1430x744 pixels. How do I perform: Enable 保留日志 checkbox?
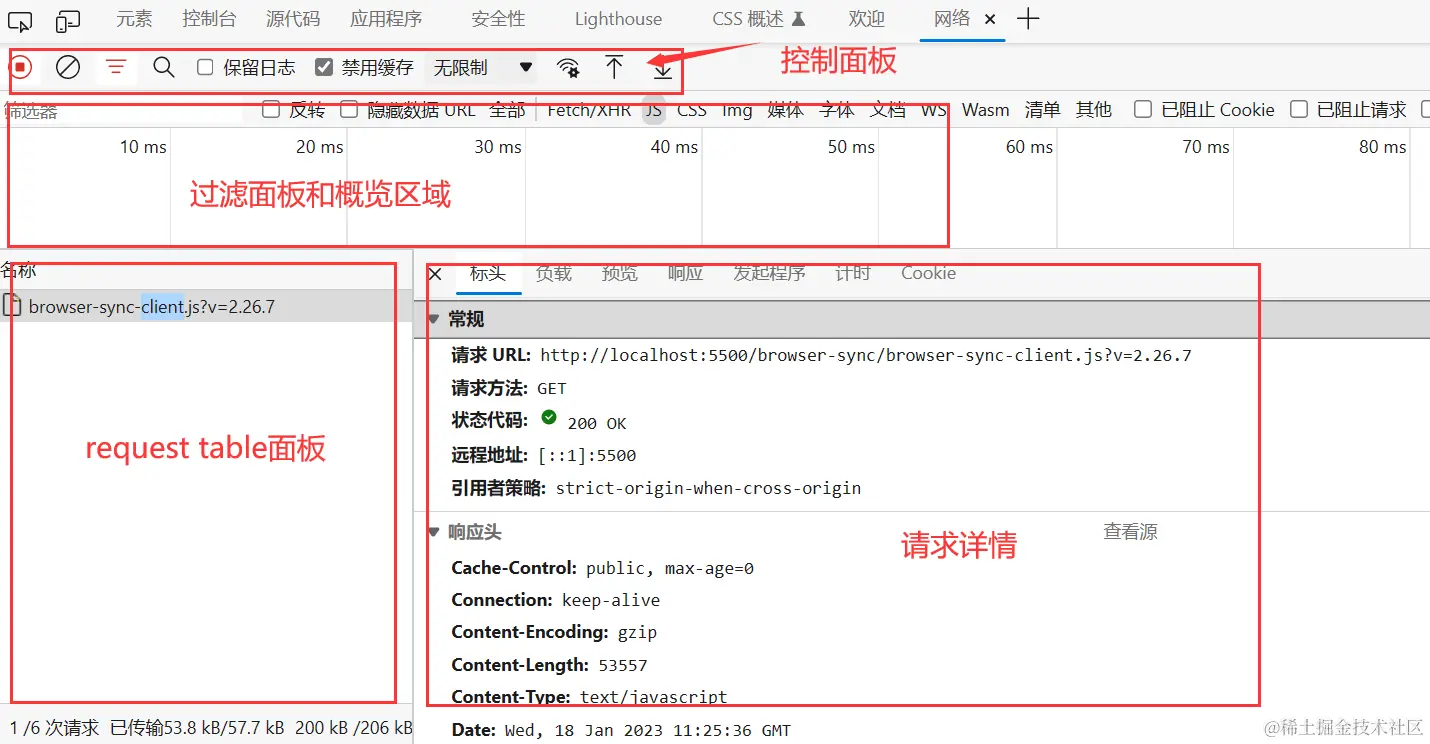tap(205, 67)
